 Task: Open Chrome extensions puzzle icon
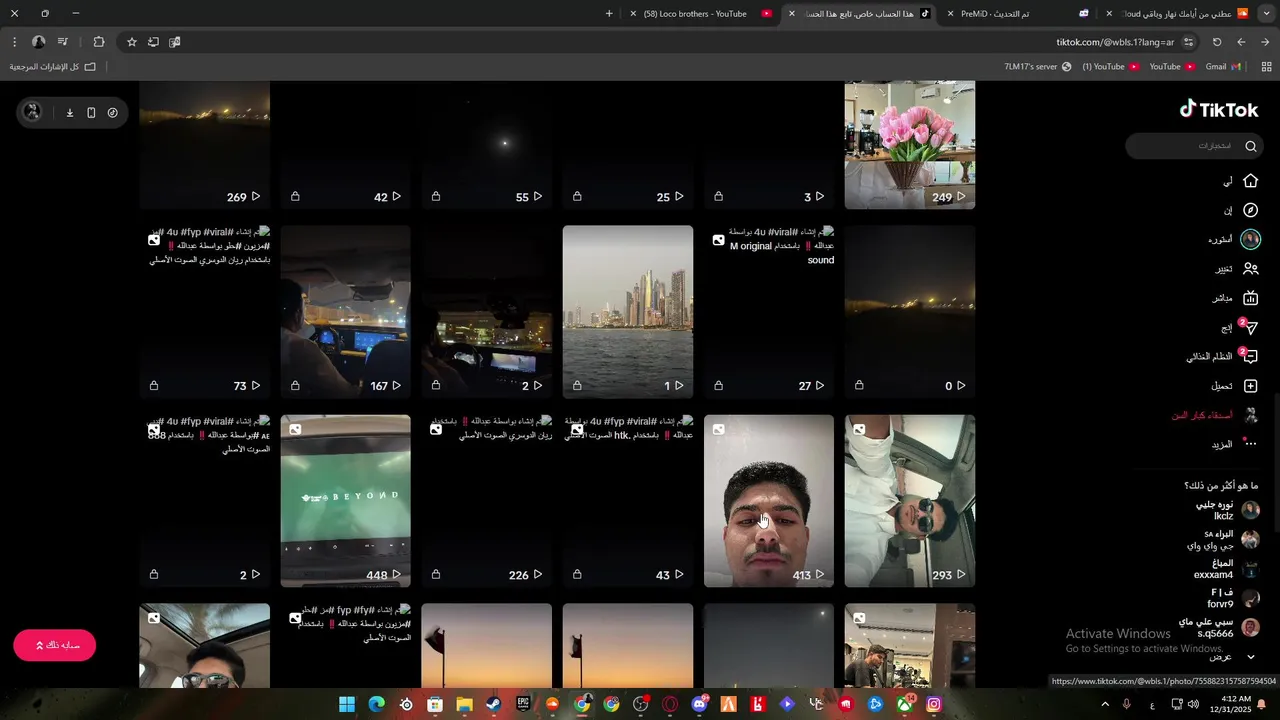[x=98, y=42]
